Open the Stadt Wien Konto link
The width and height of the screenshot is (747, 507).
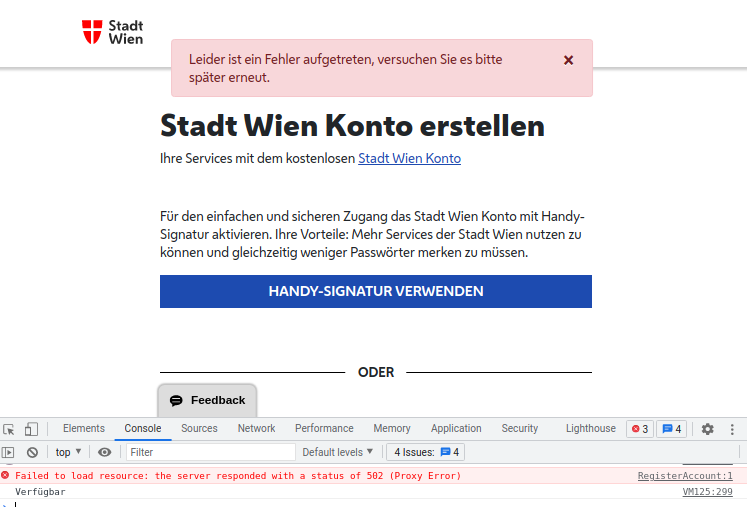click(409, 158)
